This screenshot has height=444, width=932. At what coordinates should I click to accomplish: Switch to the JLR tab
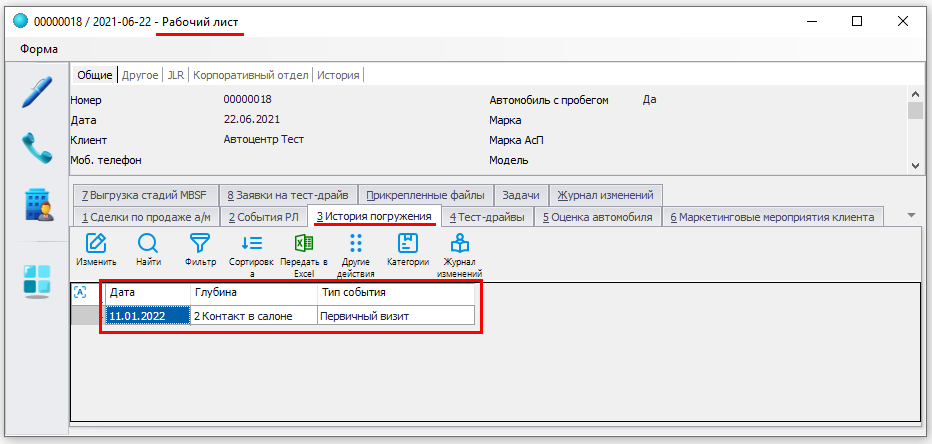coord(176,75)
